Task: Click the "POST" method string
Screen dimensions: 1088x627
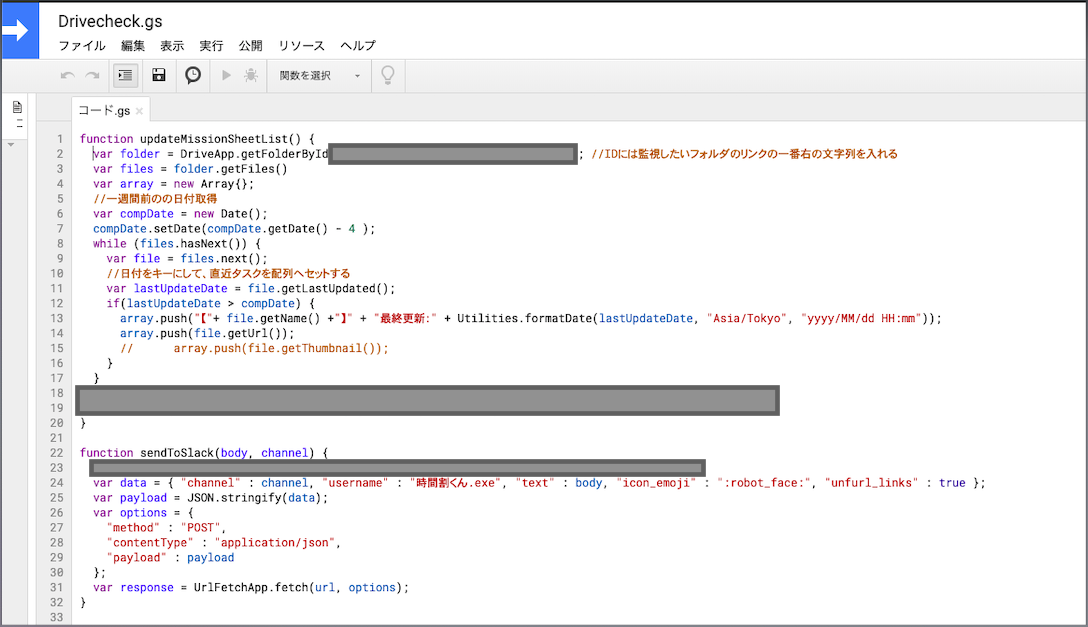Action: point(201,528)
